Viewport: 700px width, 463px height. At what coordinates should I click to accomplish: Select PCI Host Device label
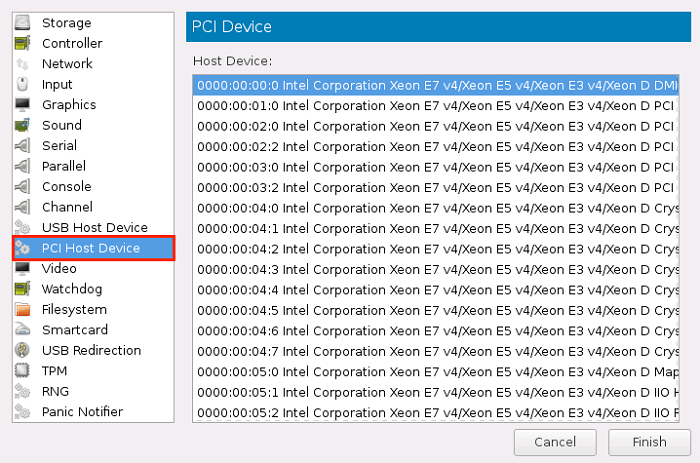pyautogui.click(x=91, y=248)
